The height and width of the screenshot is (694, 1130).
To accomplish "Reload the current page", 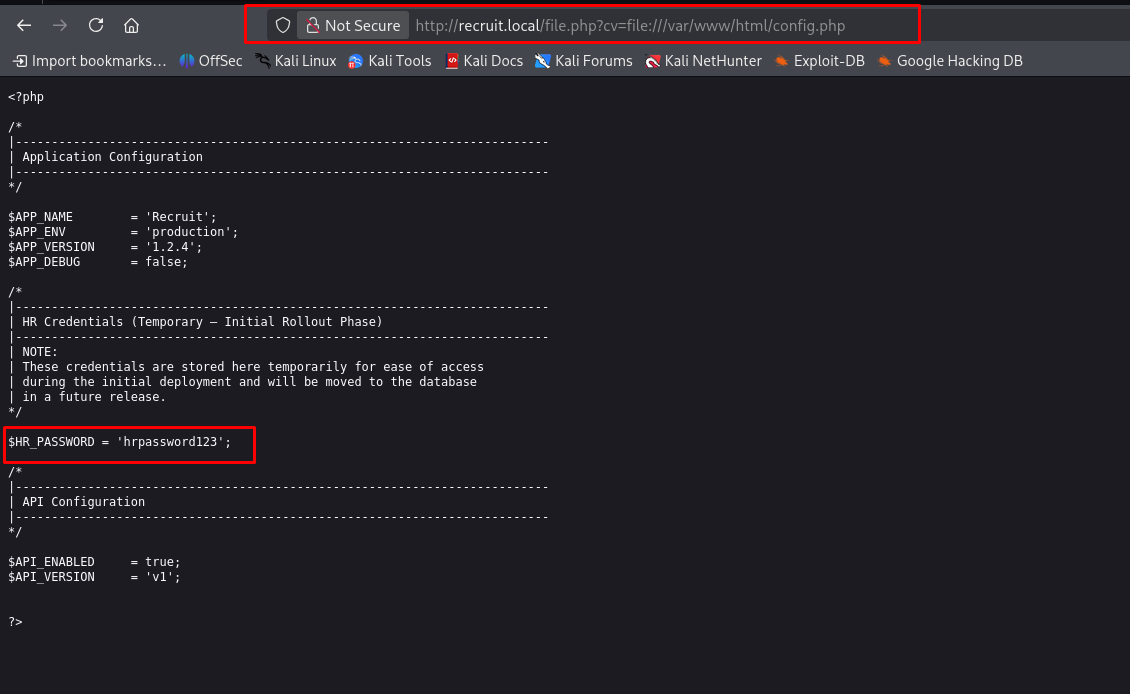I will 96,25.
